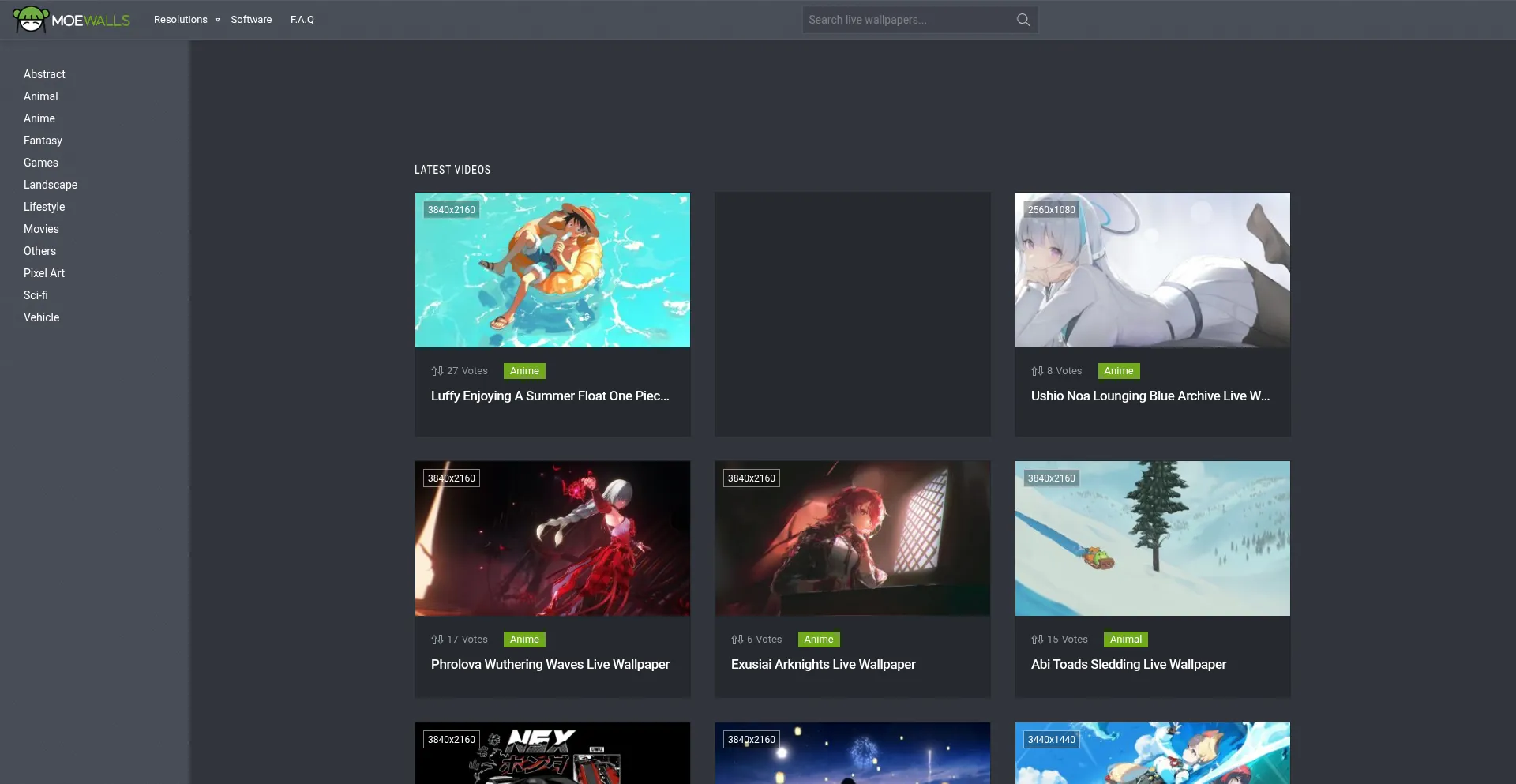Click 3840x2160 badge on Phrolova thumbnail
The image size is (1516, 784).
click(x=452, y=478)
